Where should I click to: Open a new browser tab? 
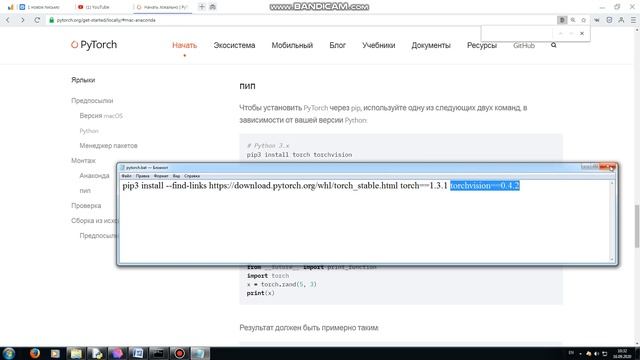click(202, 7)
